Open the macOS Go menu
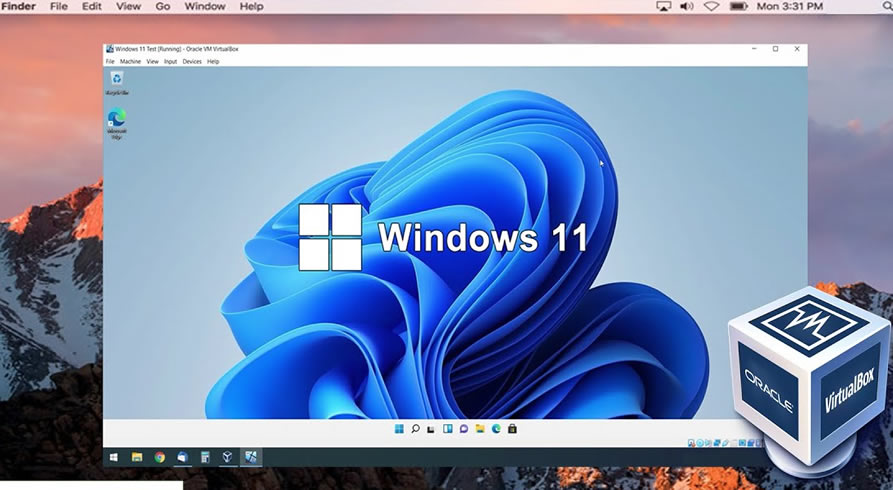893x490 pixels. coord(163,6)
